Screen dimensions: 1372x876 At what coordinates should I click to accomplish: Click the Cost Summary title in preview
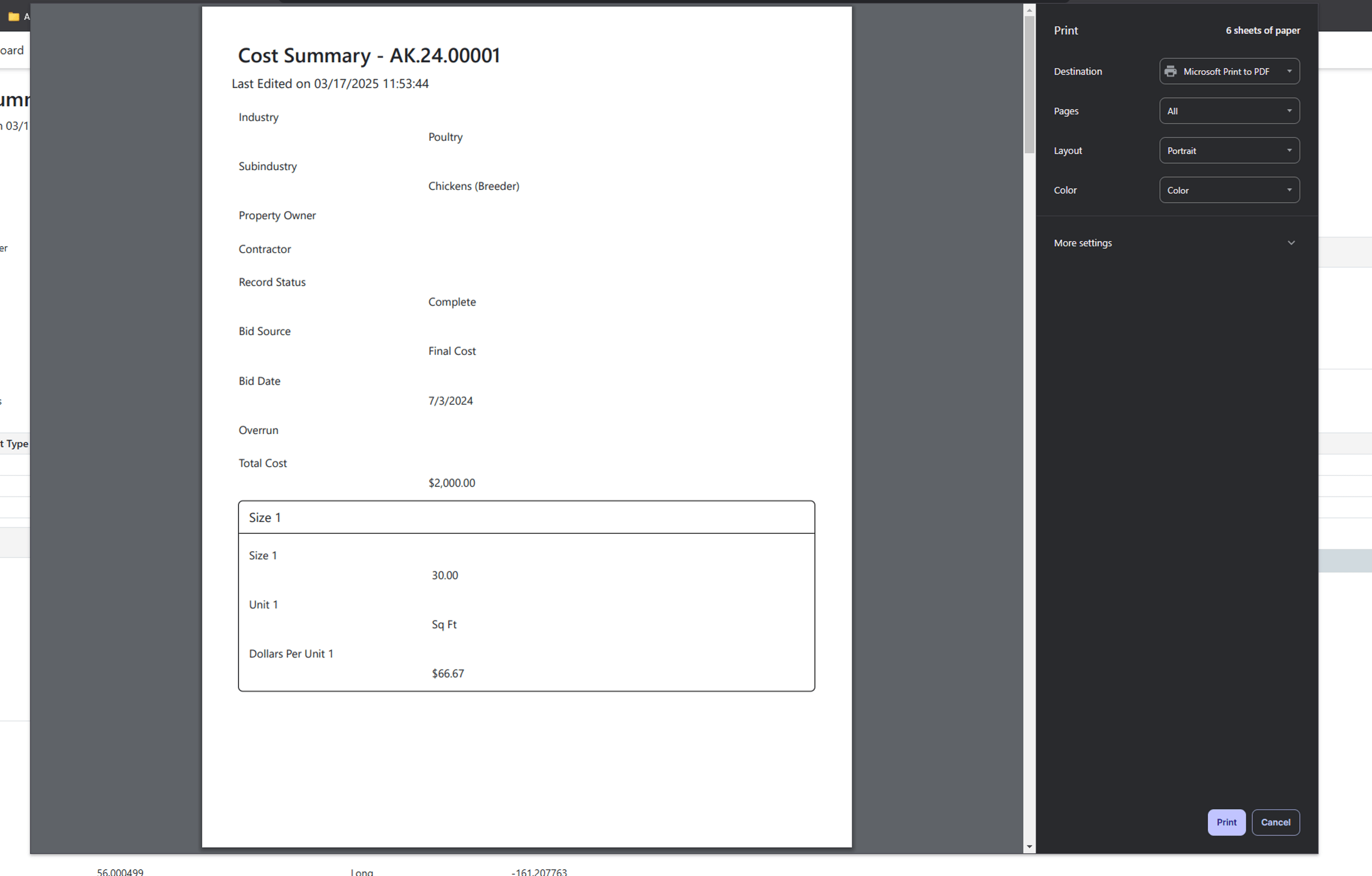pyautogui.click(x=369, y=55)
